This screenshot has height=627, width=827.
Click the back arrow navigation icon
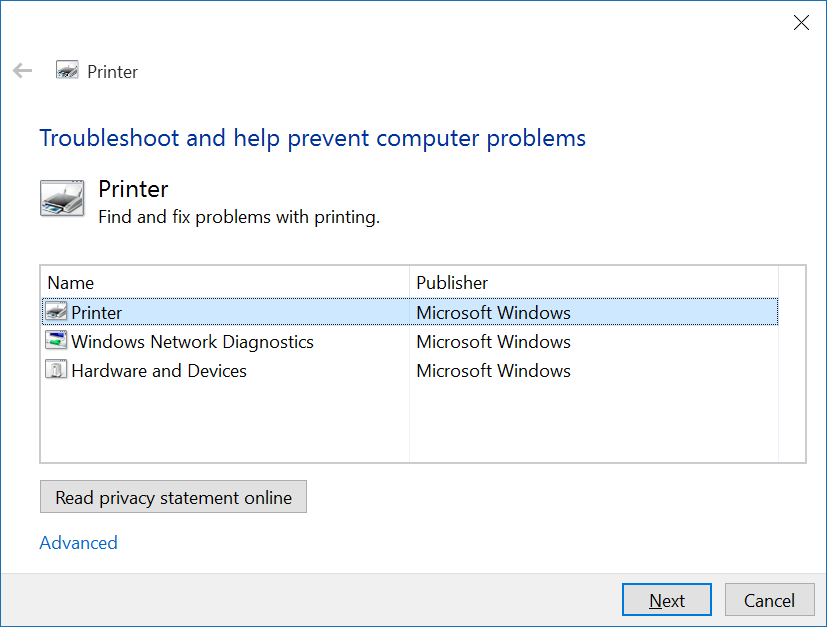(21, 71)
